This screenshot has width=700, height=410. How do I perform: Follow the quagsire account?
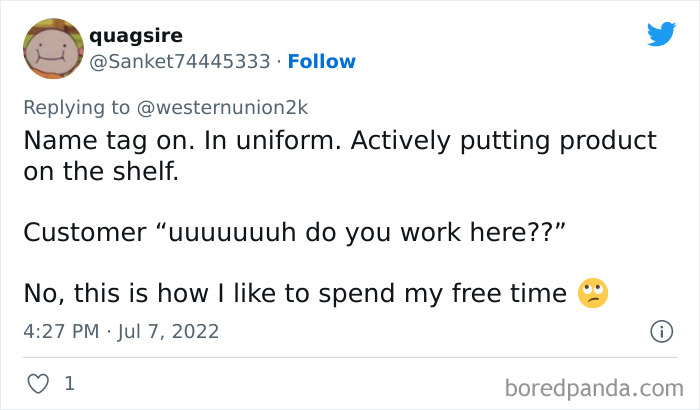click(321, 61)
